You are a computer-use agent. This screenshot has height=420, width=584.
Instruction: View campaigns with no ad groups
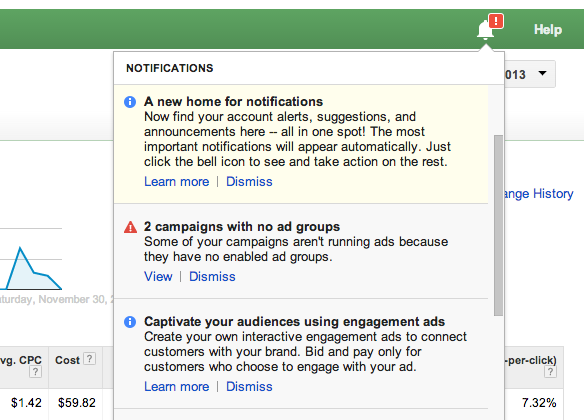point(158,277)
